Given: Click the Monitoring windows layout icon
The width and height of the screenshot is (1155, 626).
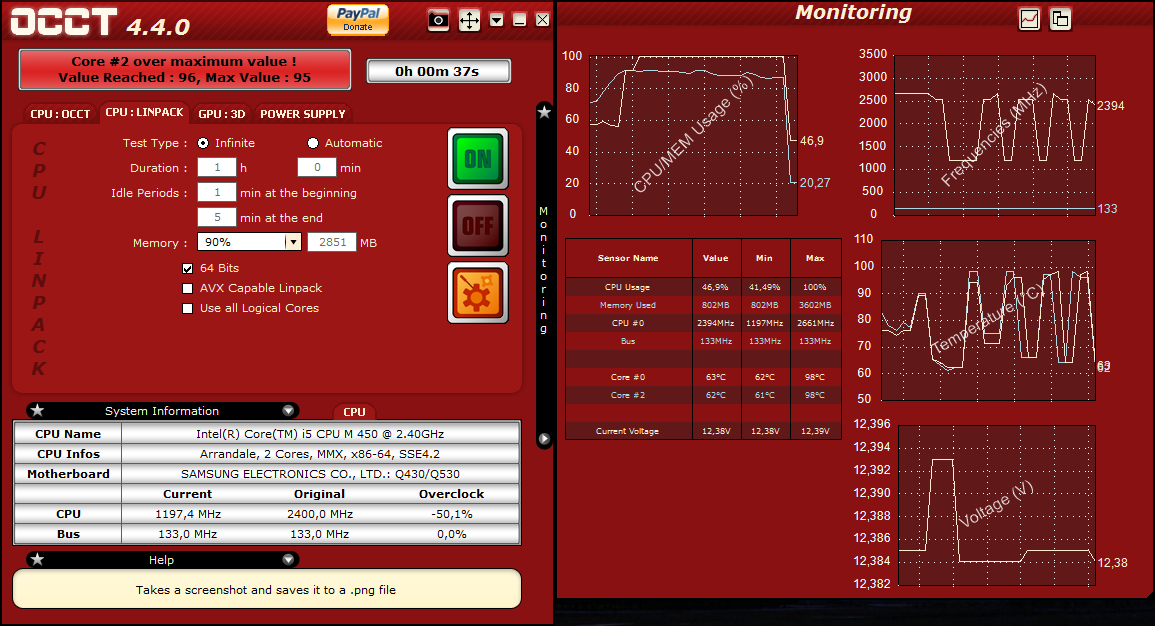Looking at the screenshot, I should (1060, 19).
